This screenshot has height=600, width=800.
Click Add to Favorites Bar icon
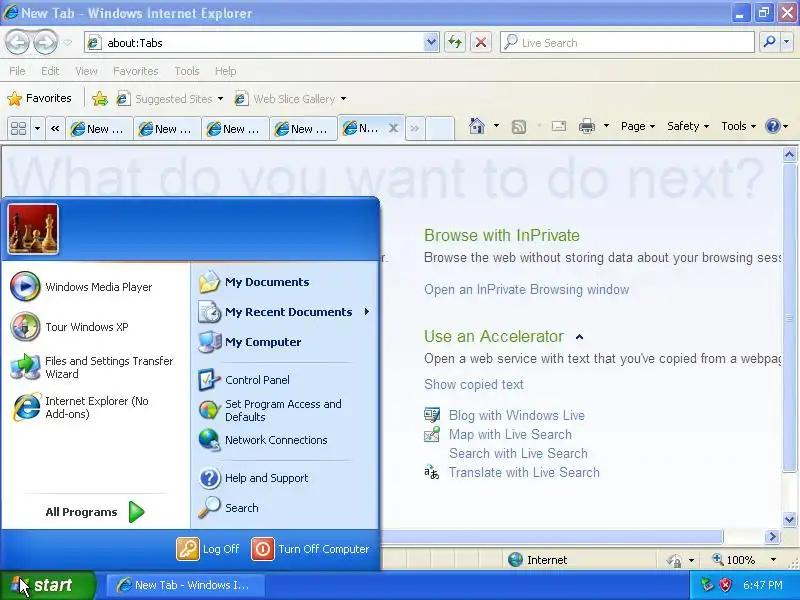pyautogui.click(x=100, y=98)
